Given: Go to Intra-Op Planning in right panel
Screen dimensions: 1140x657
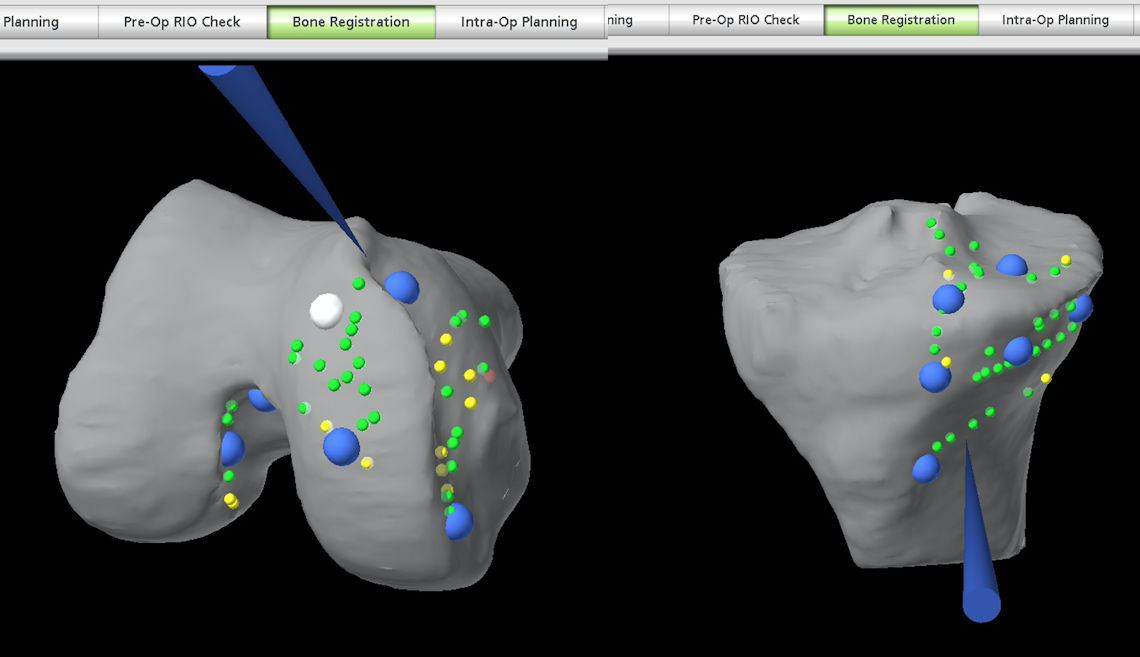Looking at the screenshot, I should pos(1055,20).
